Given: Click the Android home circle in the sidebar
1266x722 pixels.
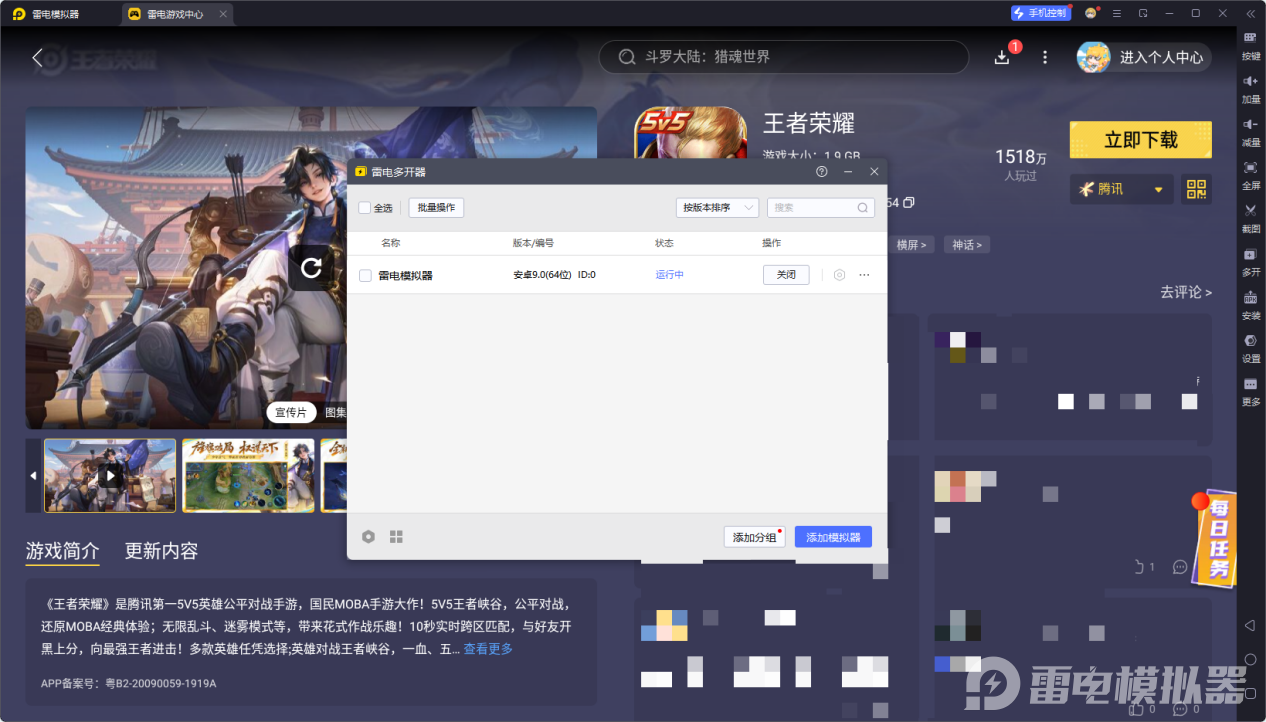Looking at the screenshot, I should click(x=1250, y=659).
